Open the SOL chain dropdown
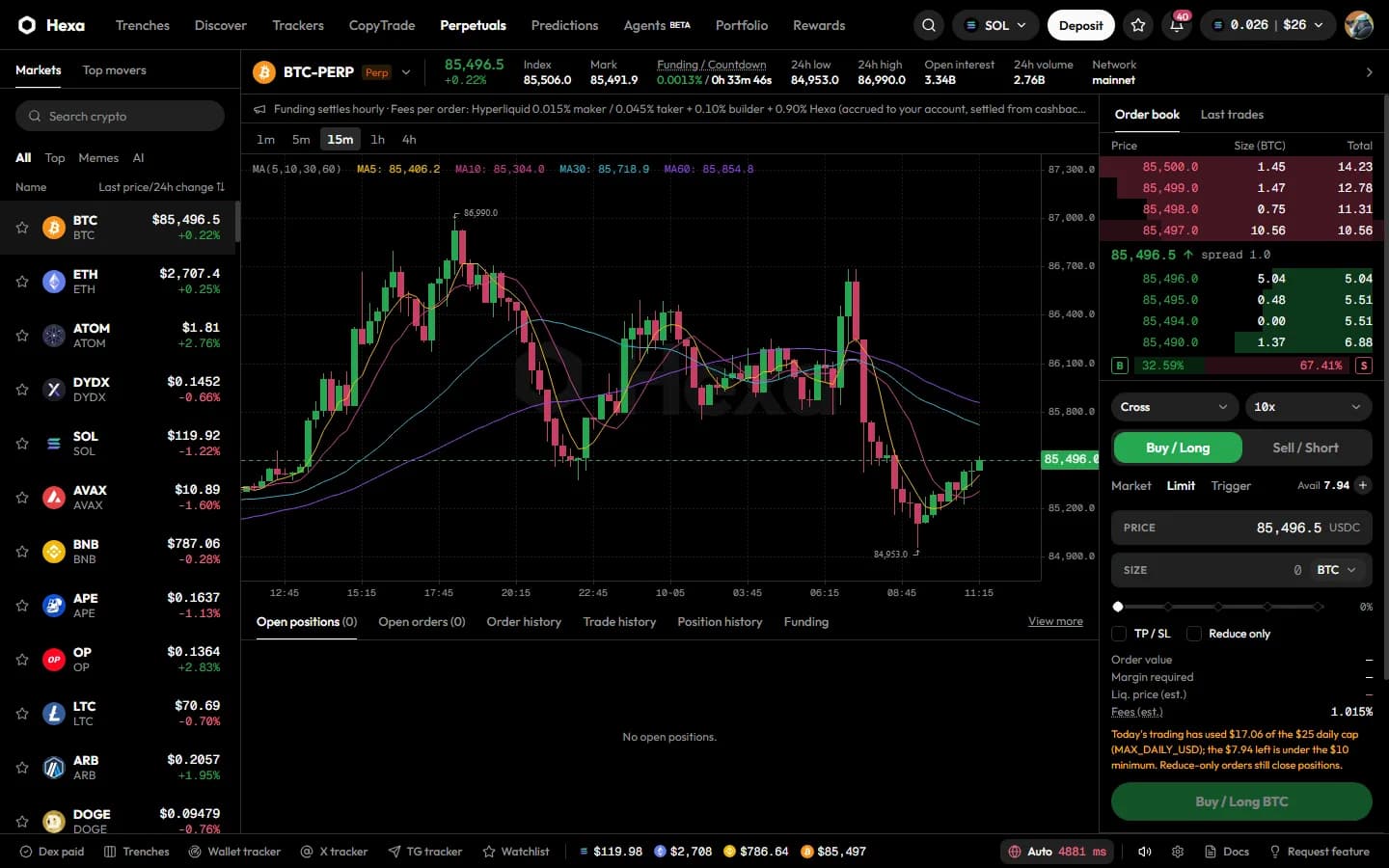The width and height of the screenshot is (1389, 868). [995, 25]
